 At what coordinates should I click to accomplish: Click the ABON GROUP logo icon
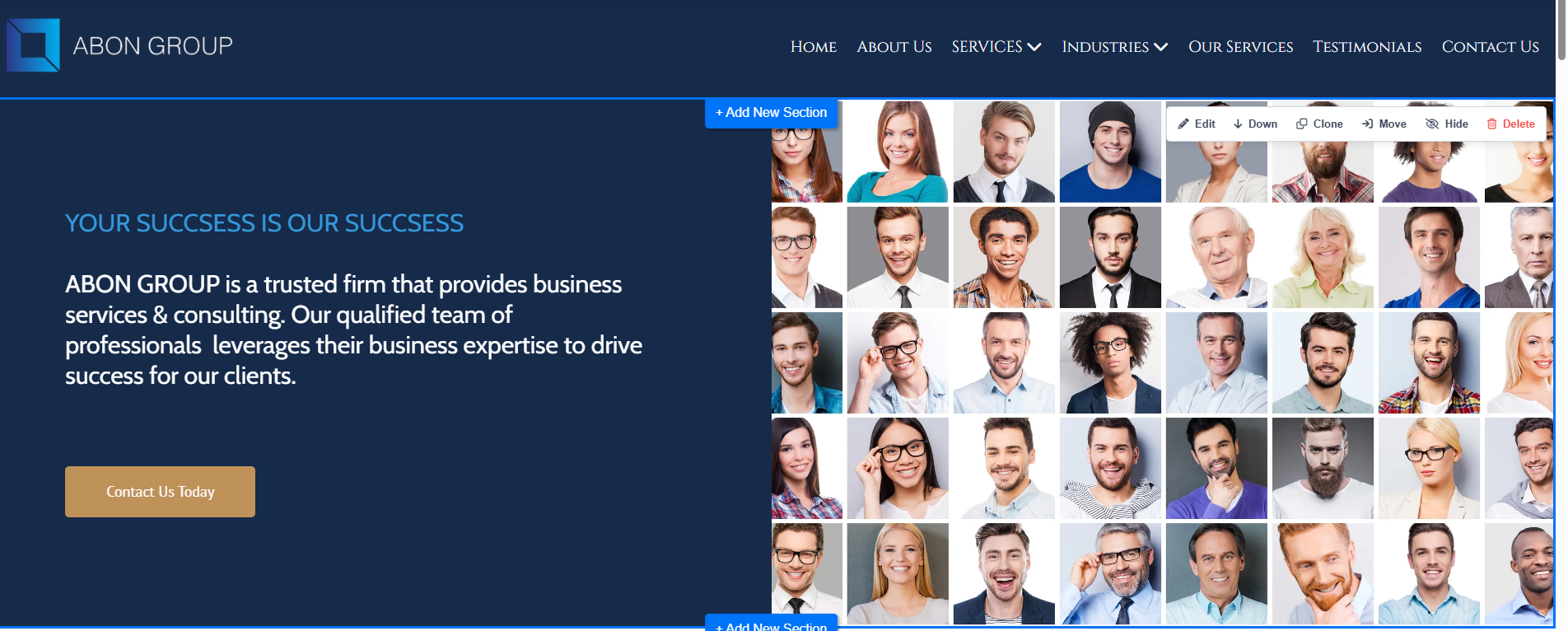(33, 45)
